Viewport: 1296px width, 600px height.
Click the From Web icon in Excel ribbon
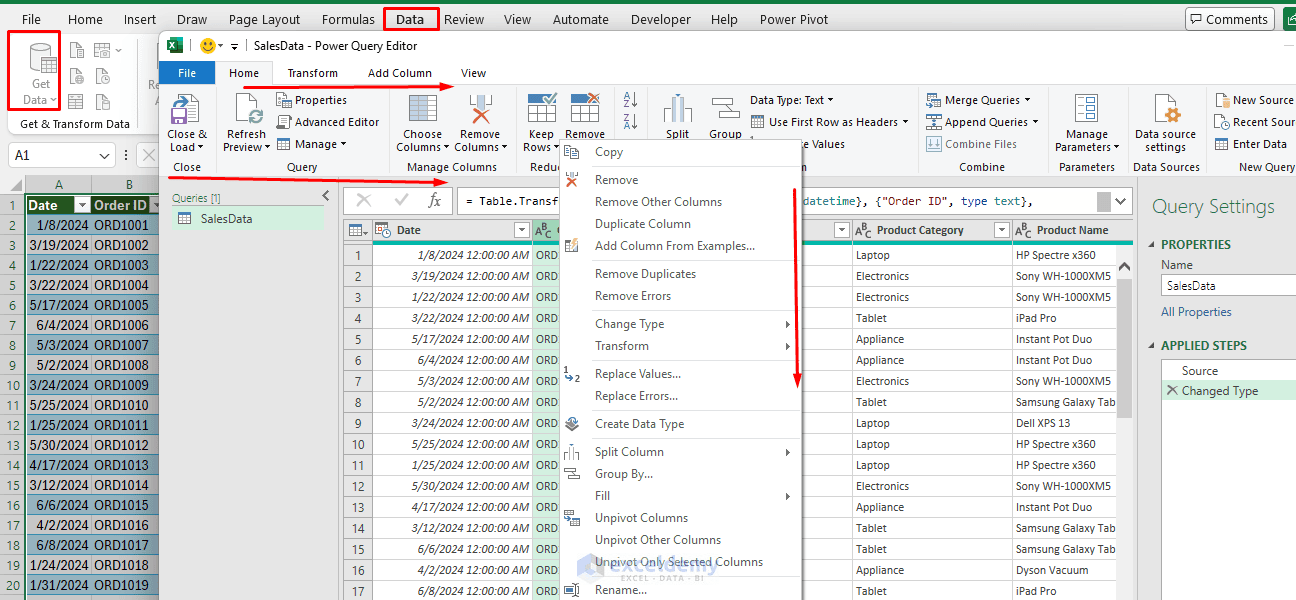pyautogui.click(x=77, y=76)
